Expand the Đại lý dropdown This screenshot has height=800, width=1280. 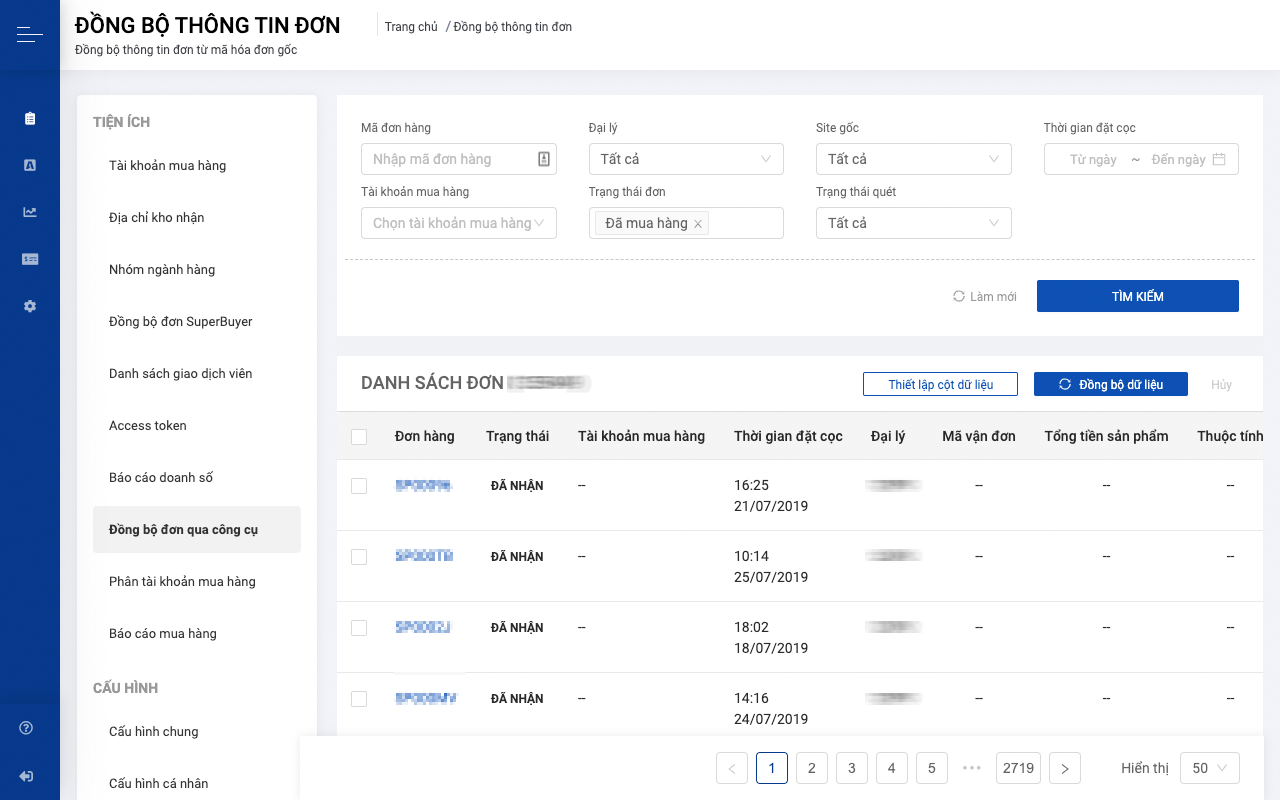[686, 159]
